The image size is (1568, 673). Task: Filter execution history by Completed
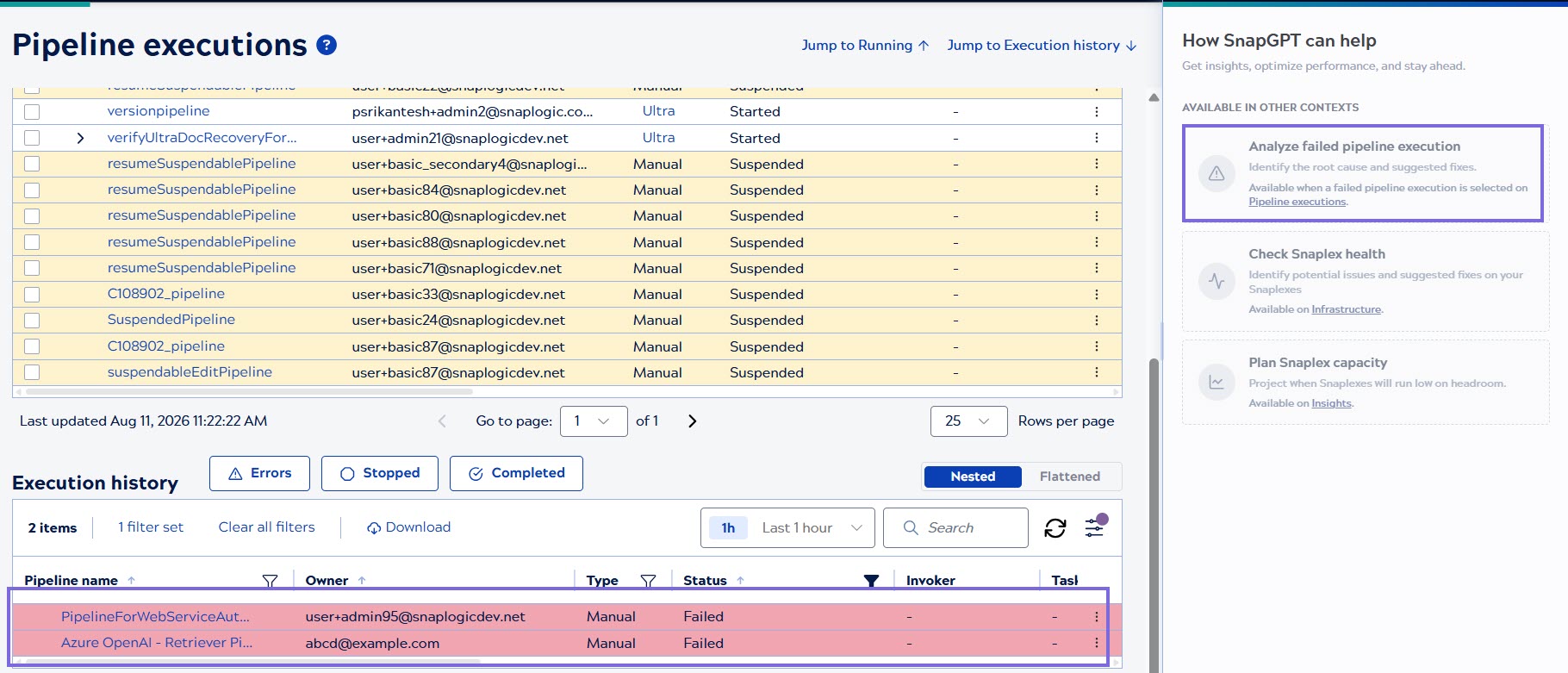pyautogui.click(x=516, y=473)
